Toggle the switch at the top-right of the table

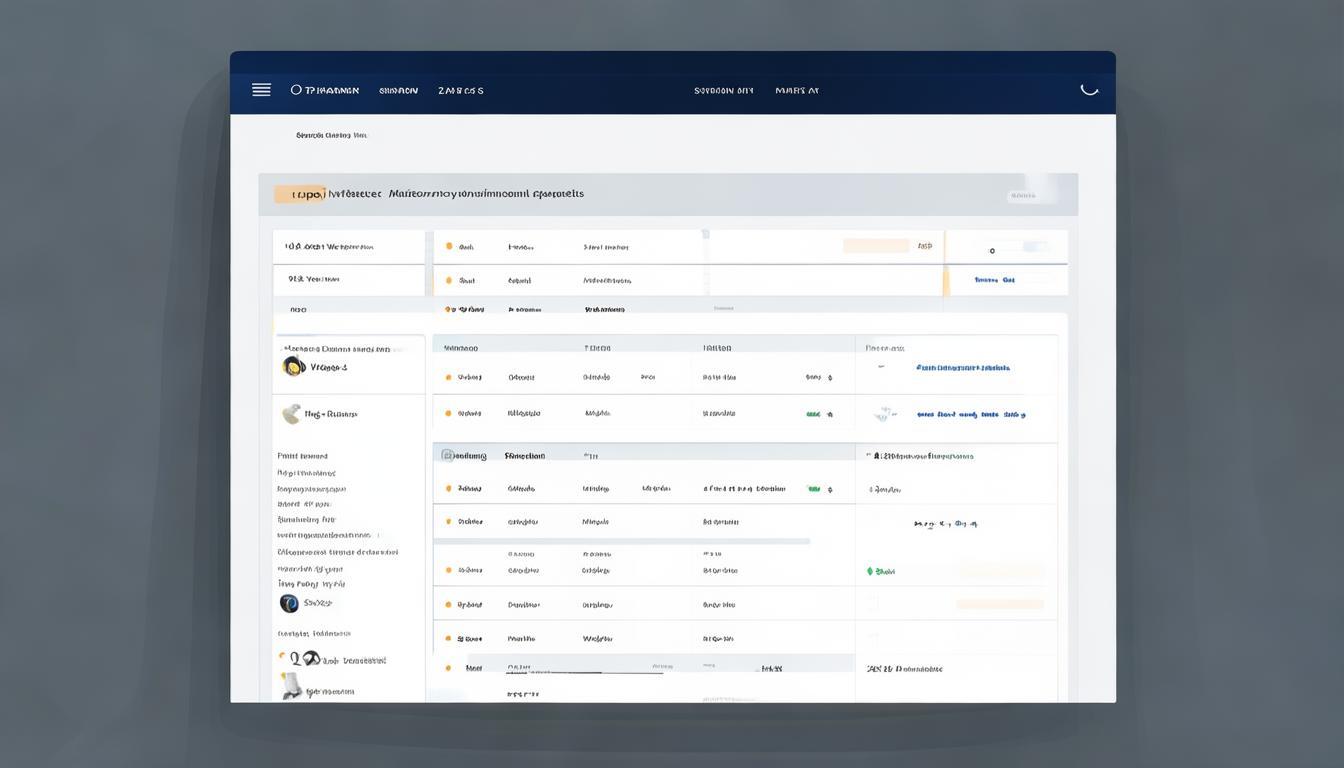click(1034, 247)
